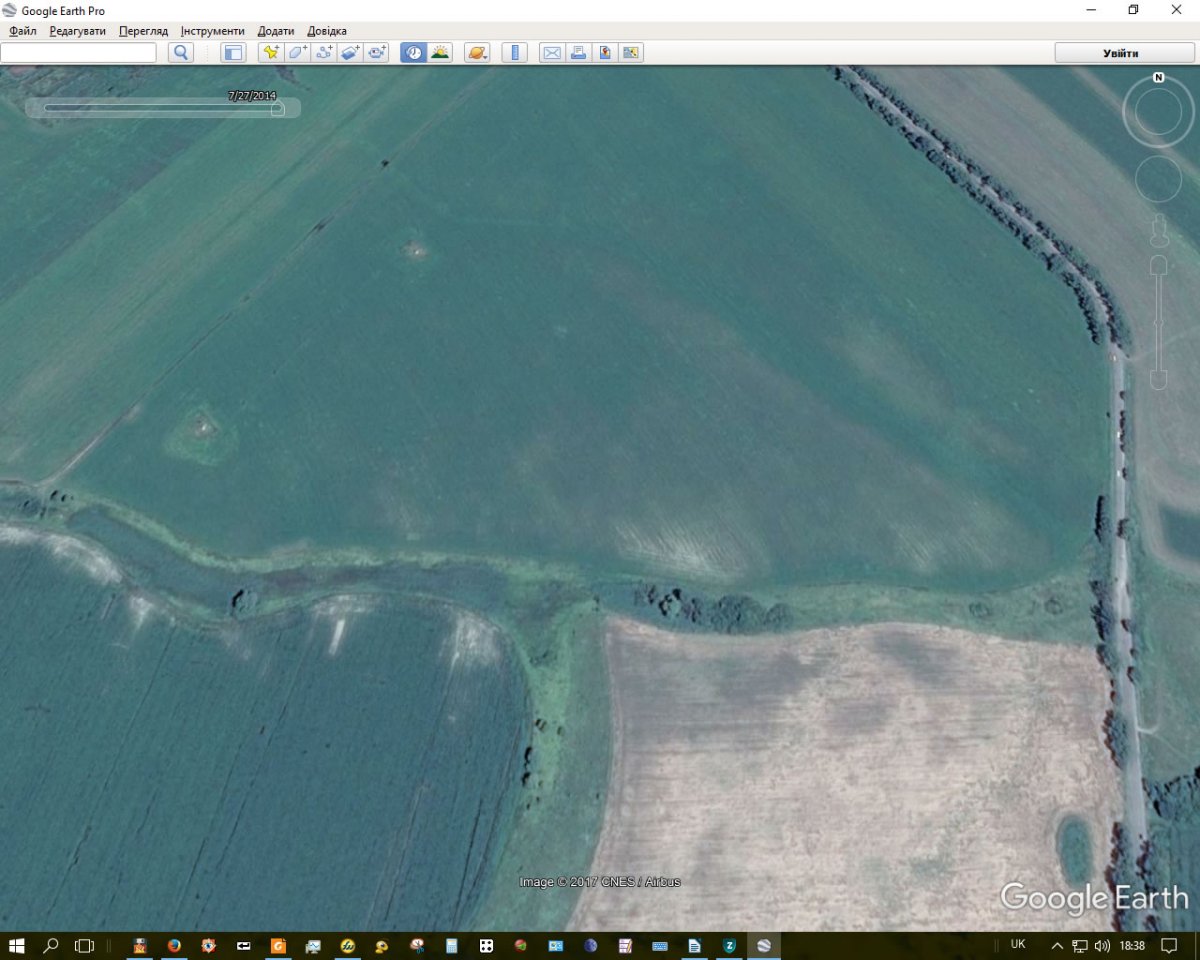Add a polygon tool icon

point(297,53)
